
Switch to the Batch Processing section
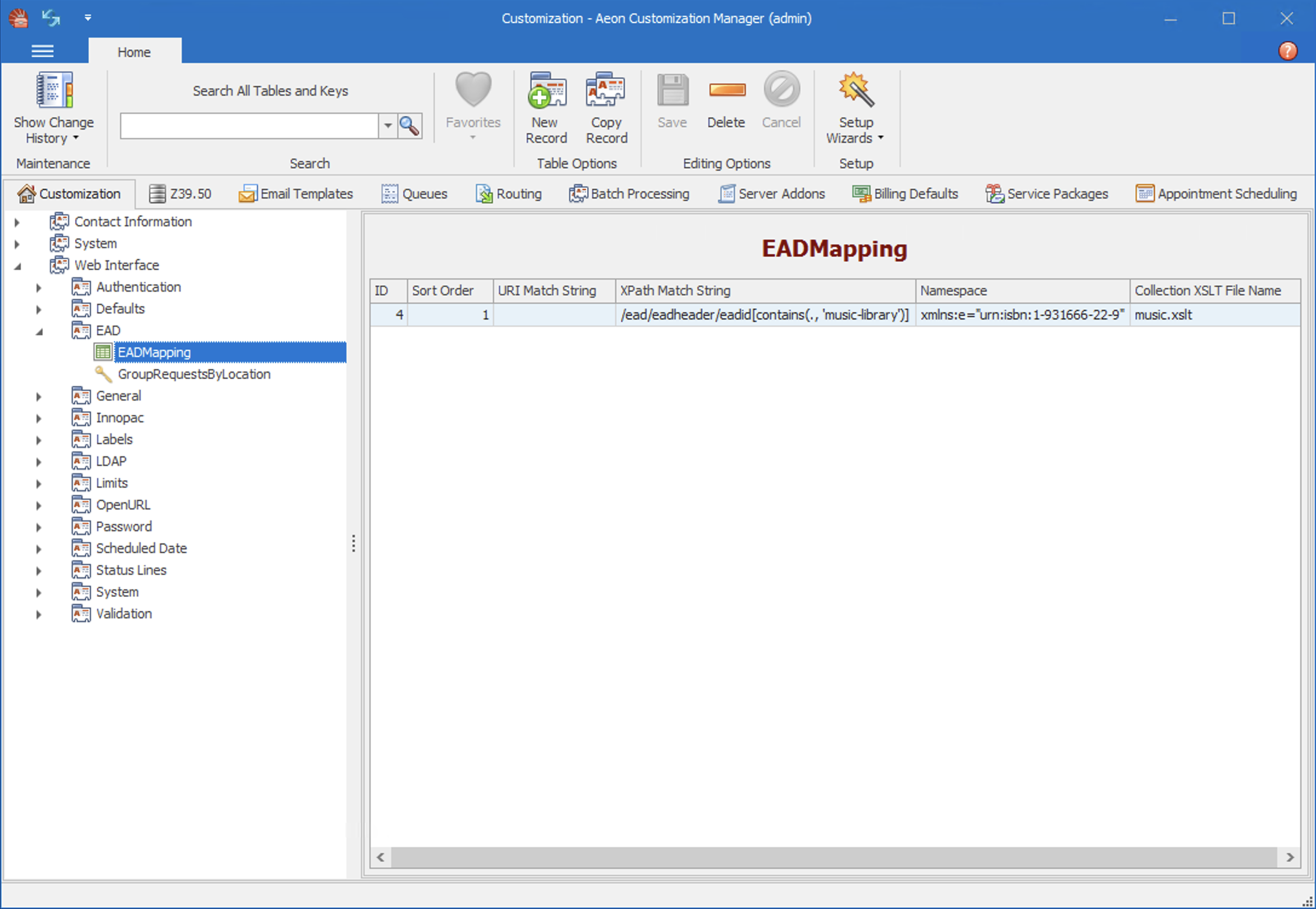(629, 193)
